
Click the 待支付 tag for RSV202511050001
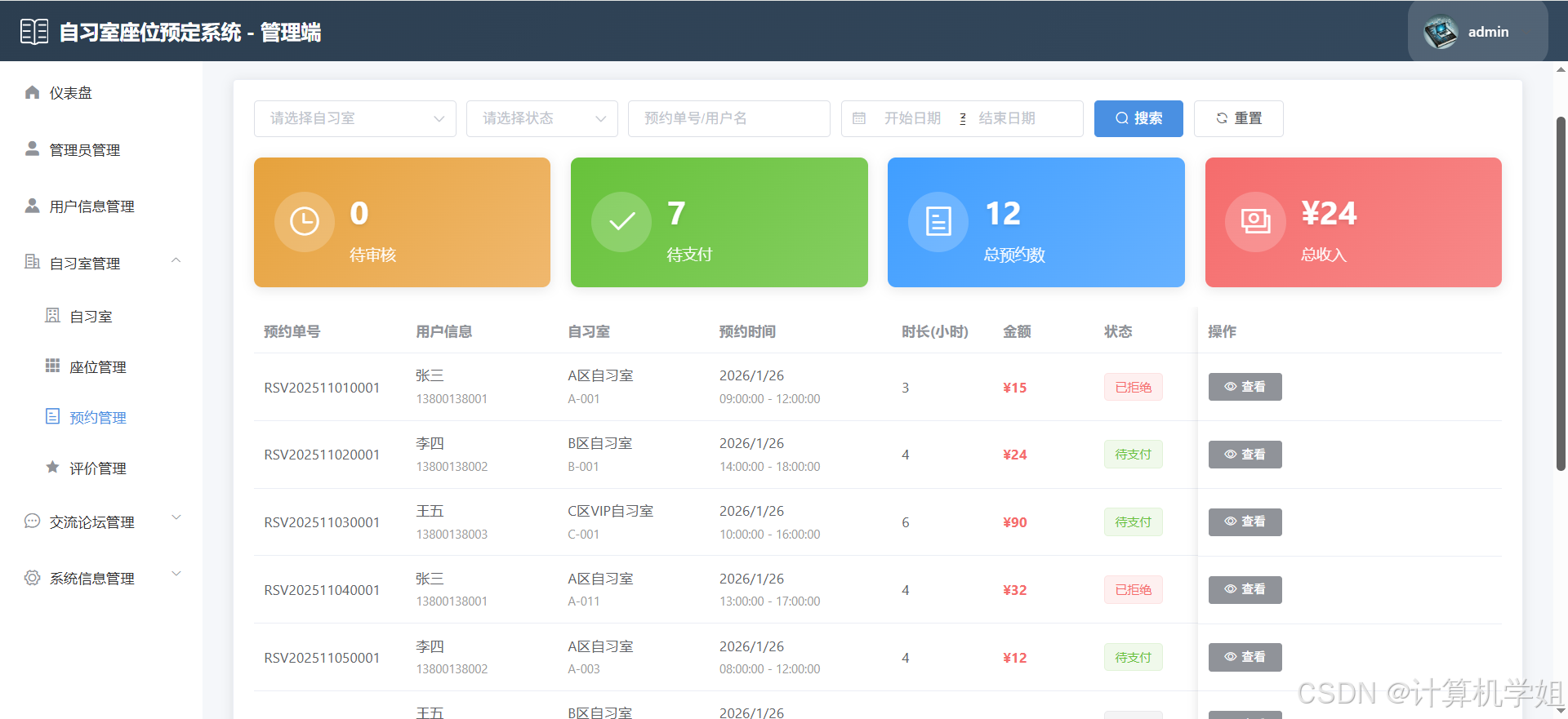point(1133,657)
